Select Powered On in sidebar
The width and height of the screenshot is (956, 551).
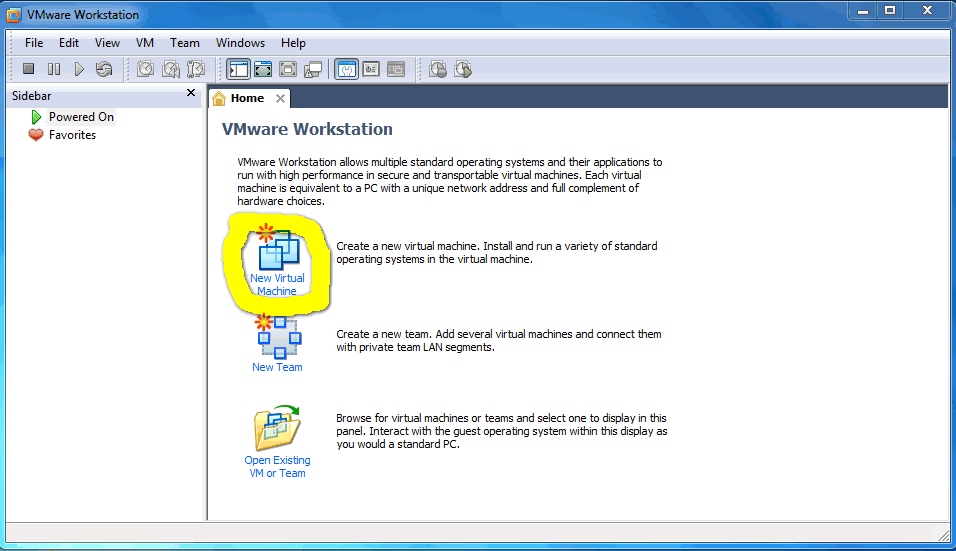81,116
